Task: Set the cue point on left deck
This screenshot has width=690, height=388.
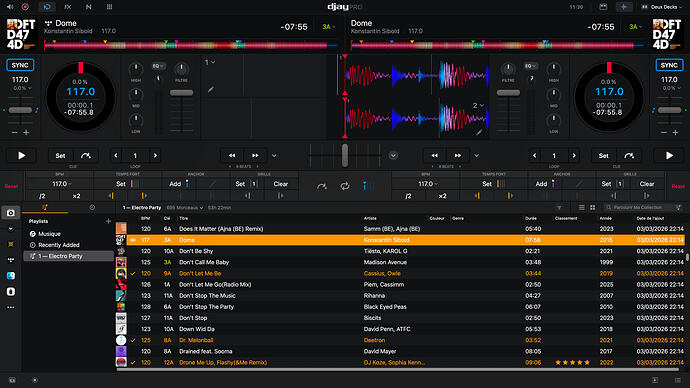Action: pyautogui.click(x=60, y=156)
